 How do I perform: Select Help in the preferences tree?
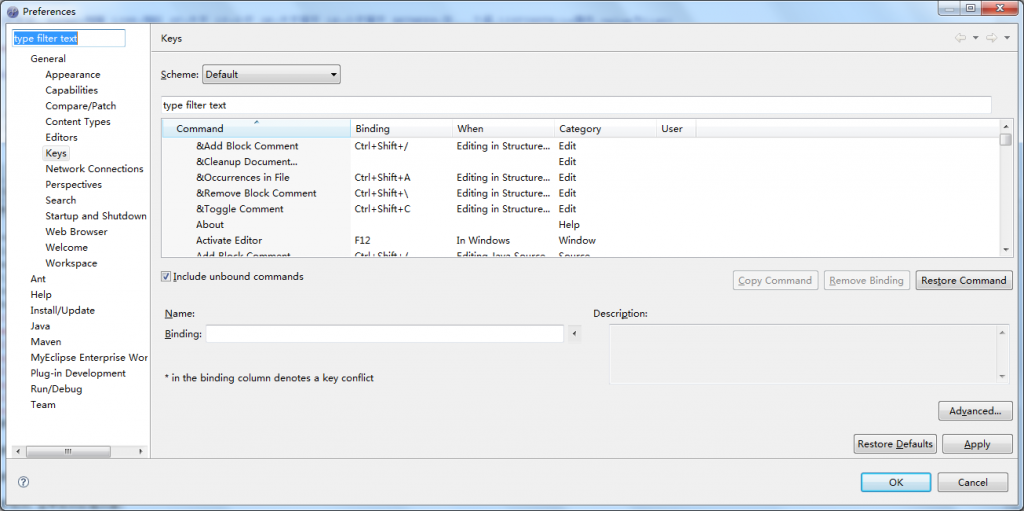[x=41, y=294]
